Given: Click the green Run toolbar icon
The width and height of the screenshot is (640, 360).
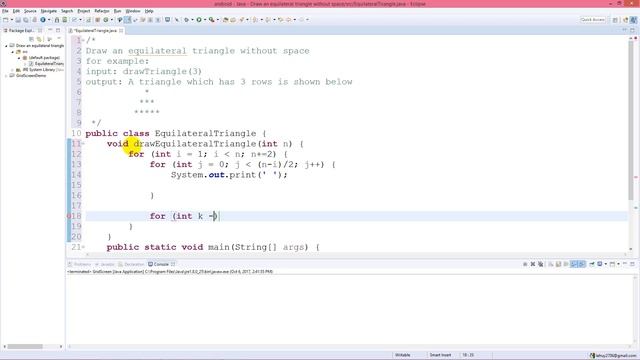Looking at the screenshot, I should [199, 20].
